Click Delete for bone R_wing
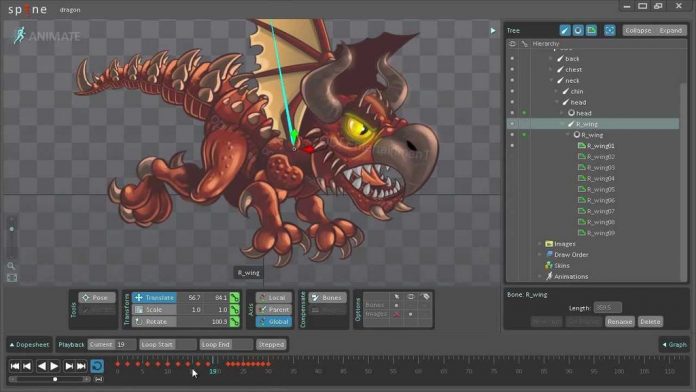Viewport: 696px width, 392px height. [650, 321]
